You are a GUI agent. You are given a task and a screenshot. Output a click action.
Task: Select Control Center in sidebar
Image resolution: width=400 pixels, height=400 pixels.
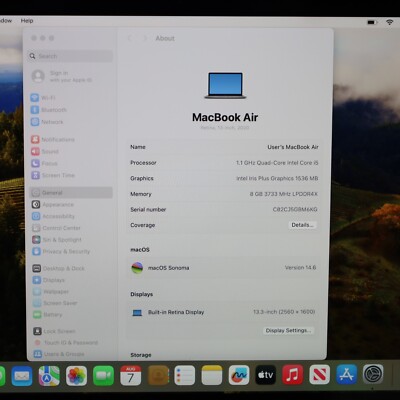(x=56, y=228)
